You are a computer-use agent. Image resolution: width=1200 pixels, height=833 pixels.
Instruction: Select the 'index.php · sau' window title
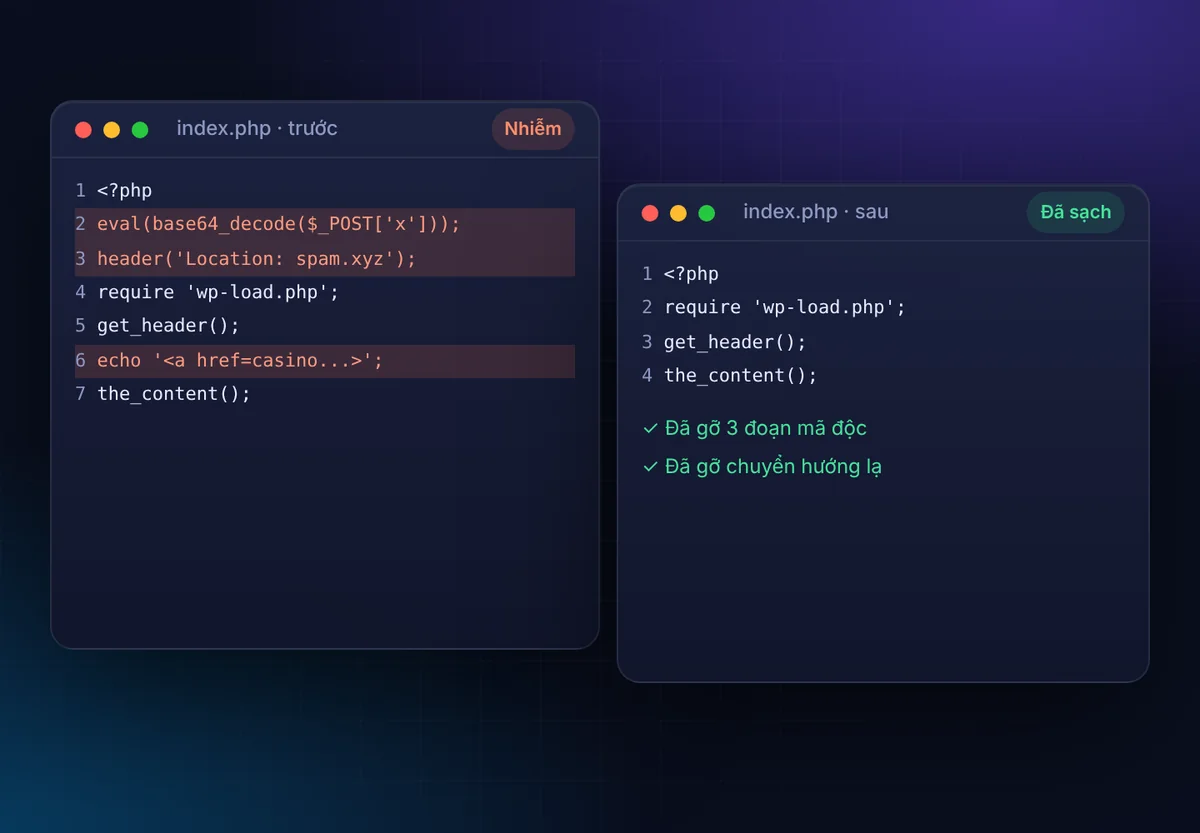point(816,212)
